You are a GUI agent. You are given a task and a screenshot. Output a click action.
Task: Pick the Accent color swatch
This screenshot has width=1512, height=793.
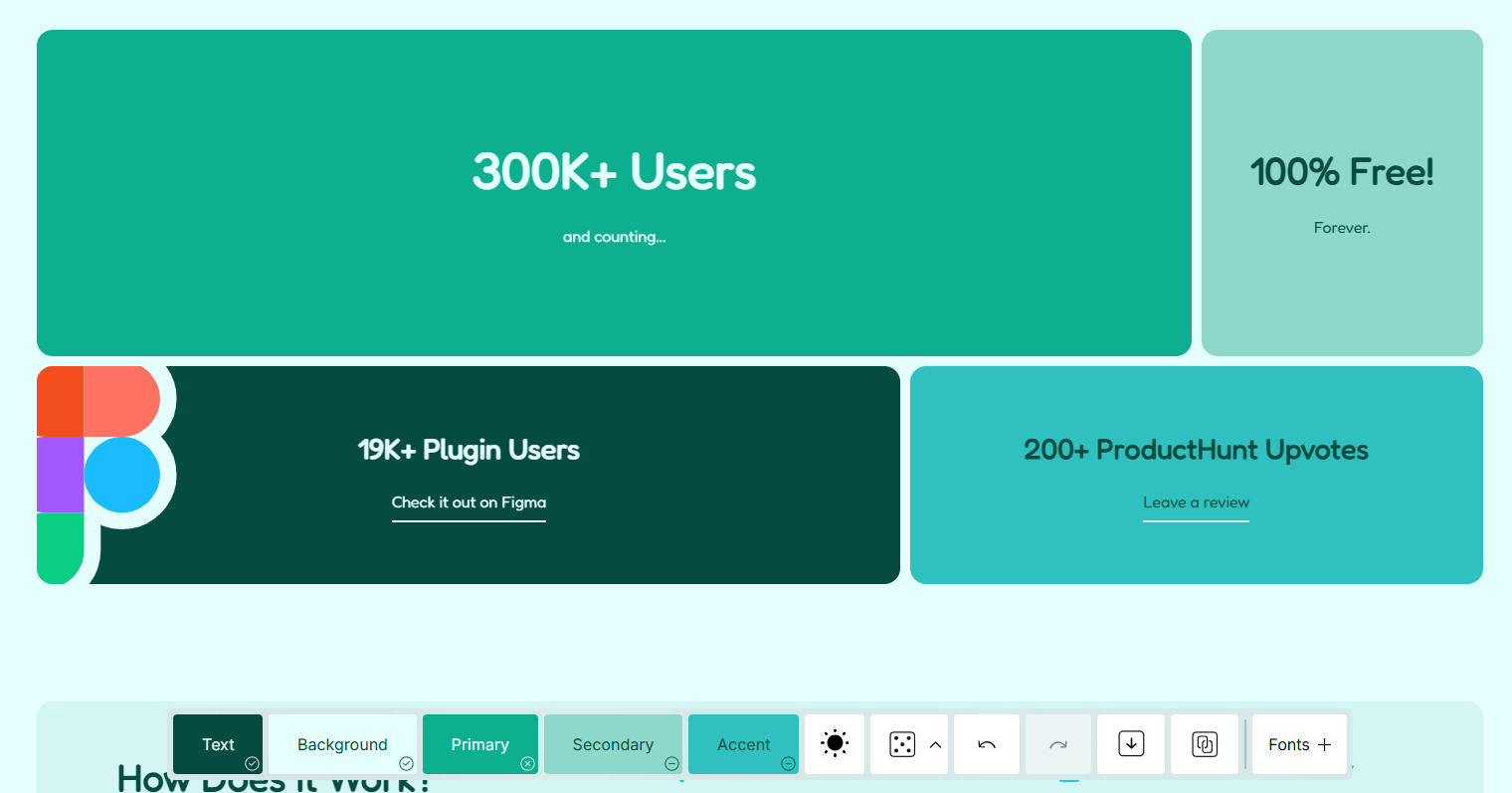click(x=743, y=744)
